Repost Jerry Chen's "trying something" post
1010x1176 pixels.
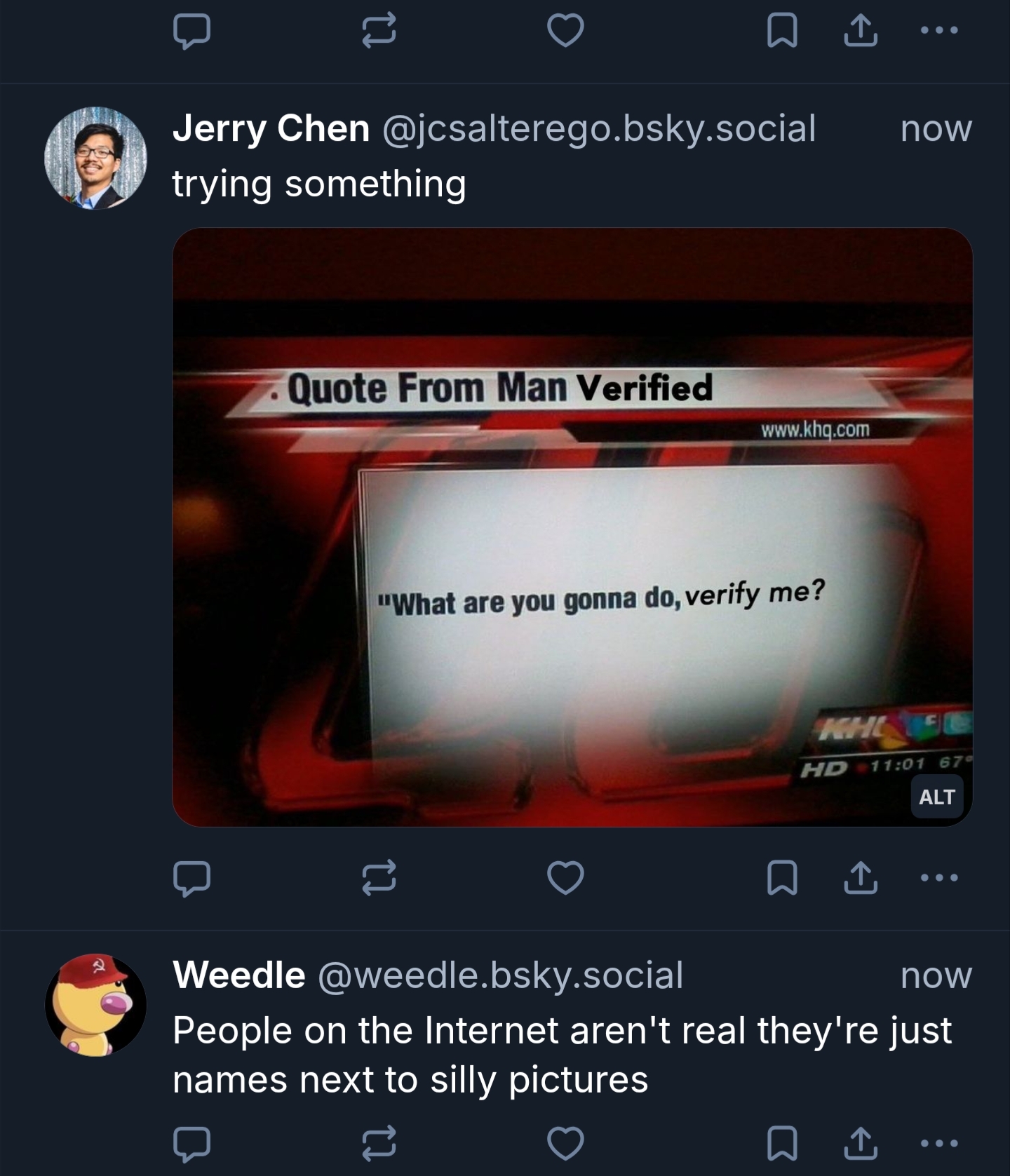tap(379, 878)
